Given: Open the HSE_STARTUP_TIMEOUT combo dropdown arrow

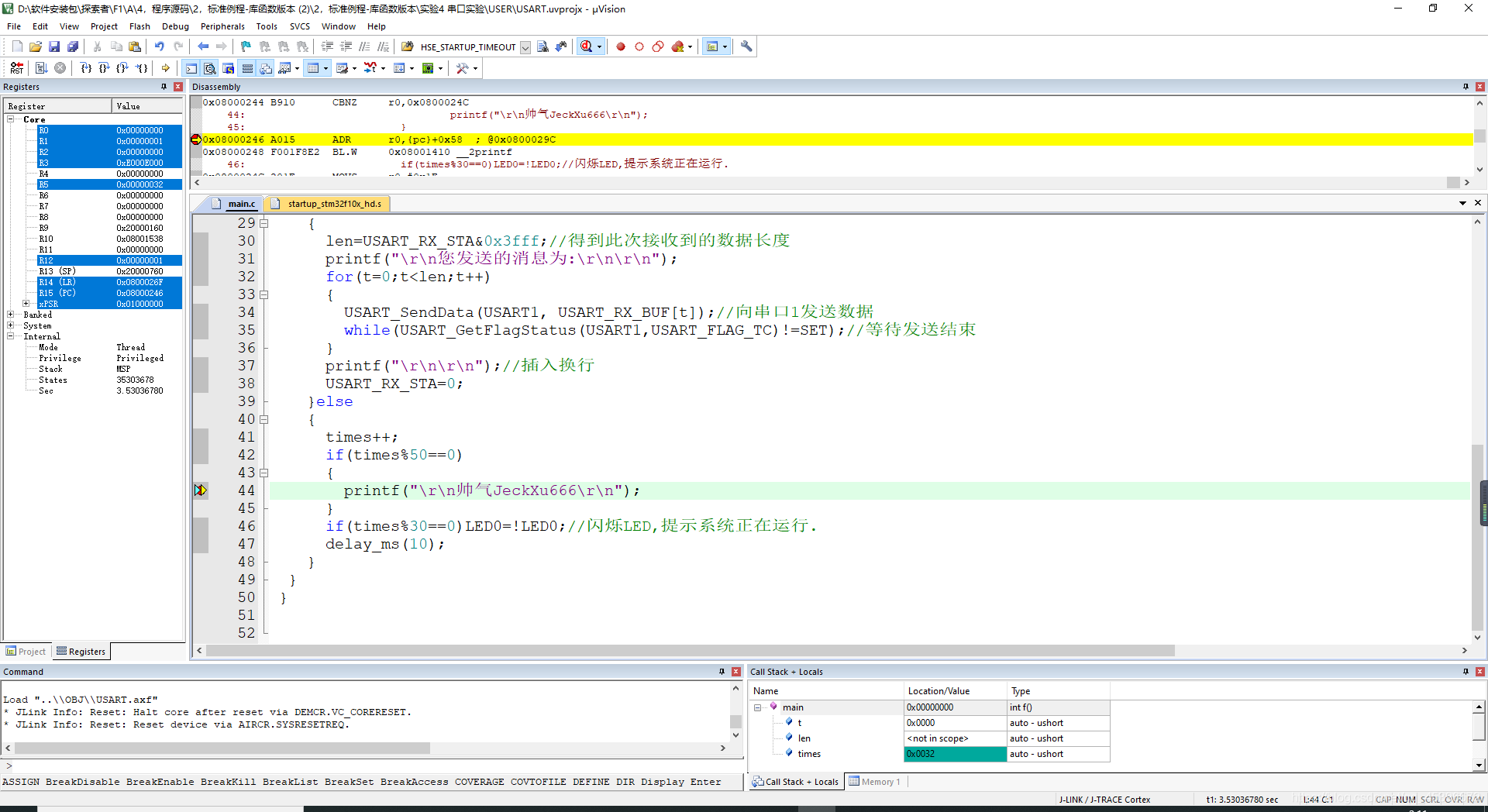Looking at the screenshot, I should point(525,47).
